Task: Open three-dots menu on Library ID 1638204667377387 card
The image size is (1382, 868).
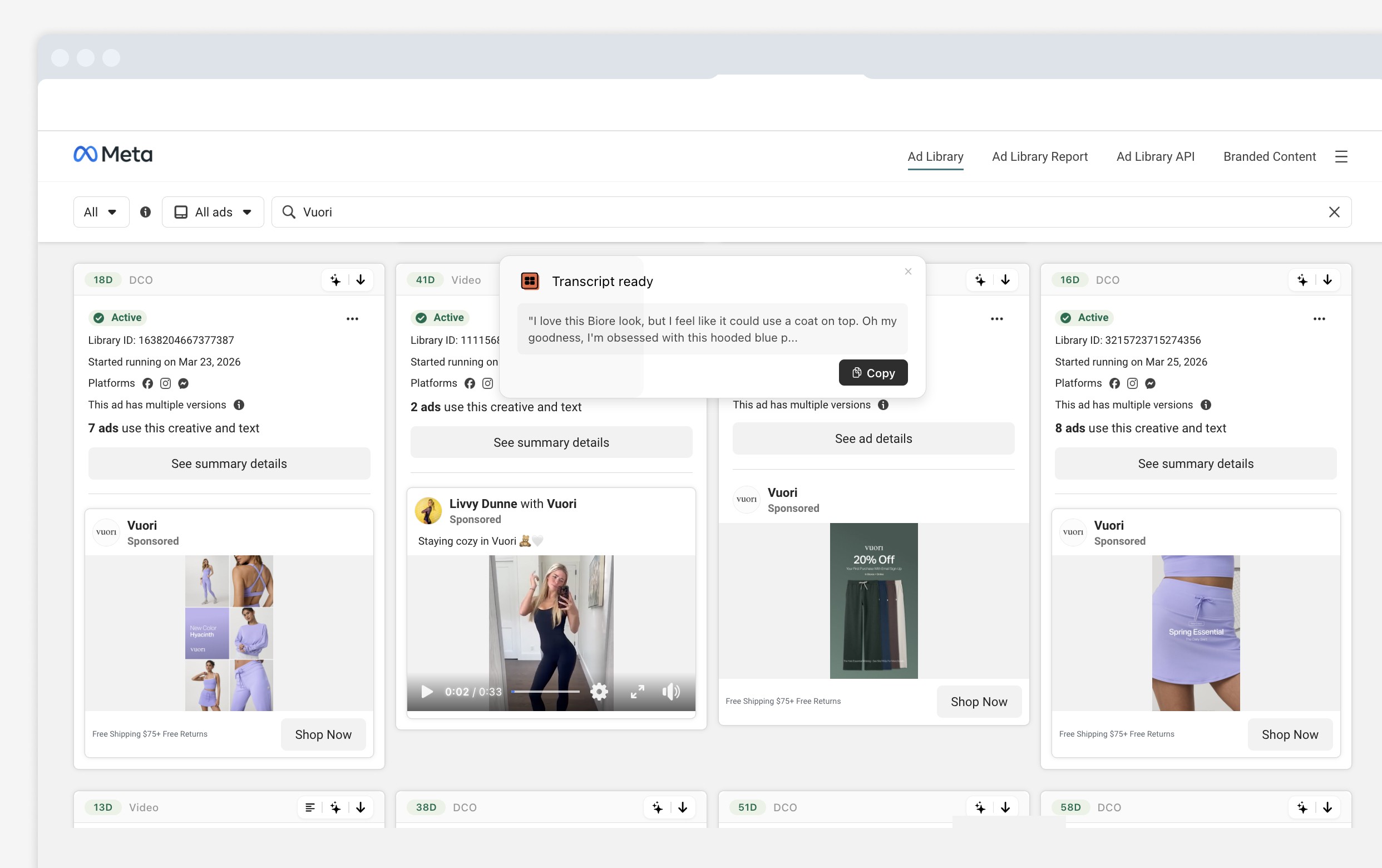Action: 352,319
